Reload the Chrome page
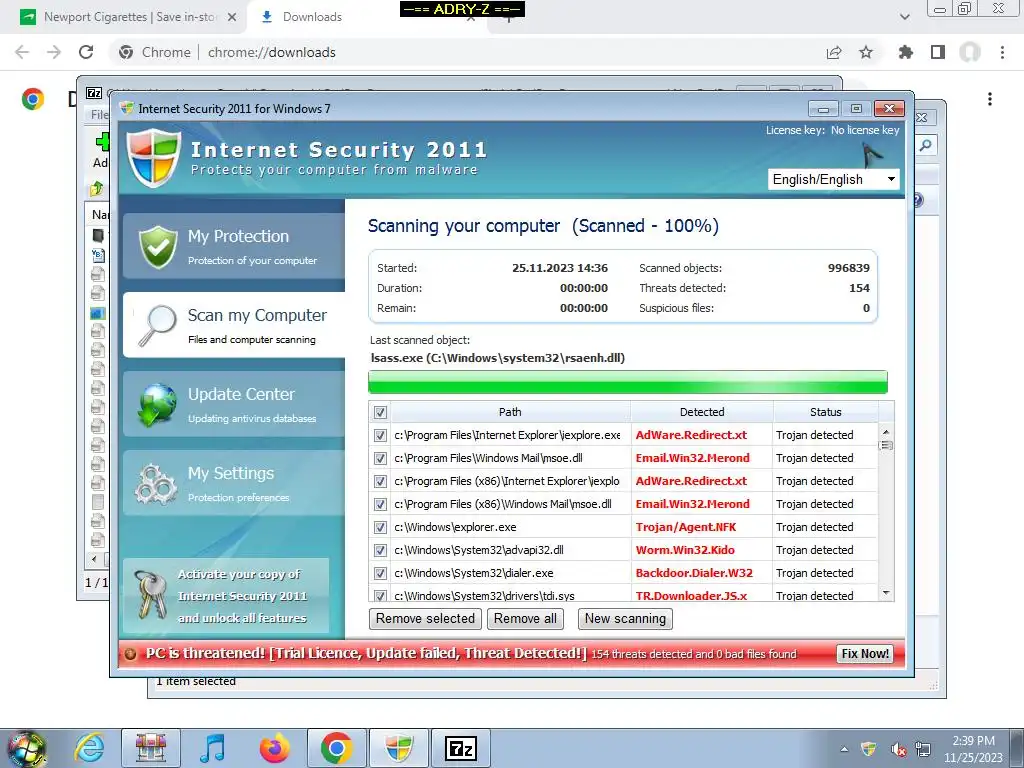This screenshot has height=768, width=1024. tap(86, 52)
